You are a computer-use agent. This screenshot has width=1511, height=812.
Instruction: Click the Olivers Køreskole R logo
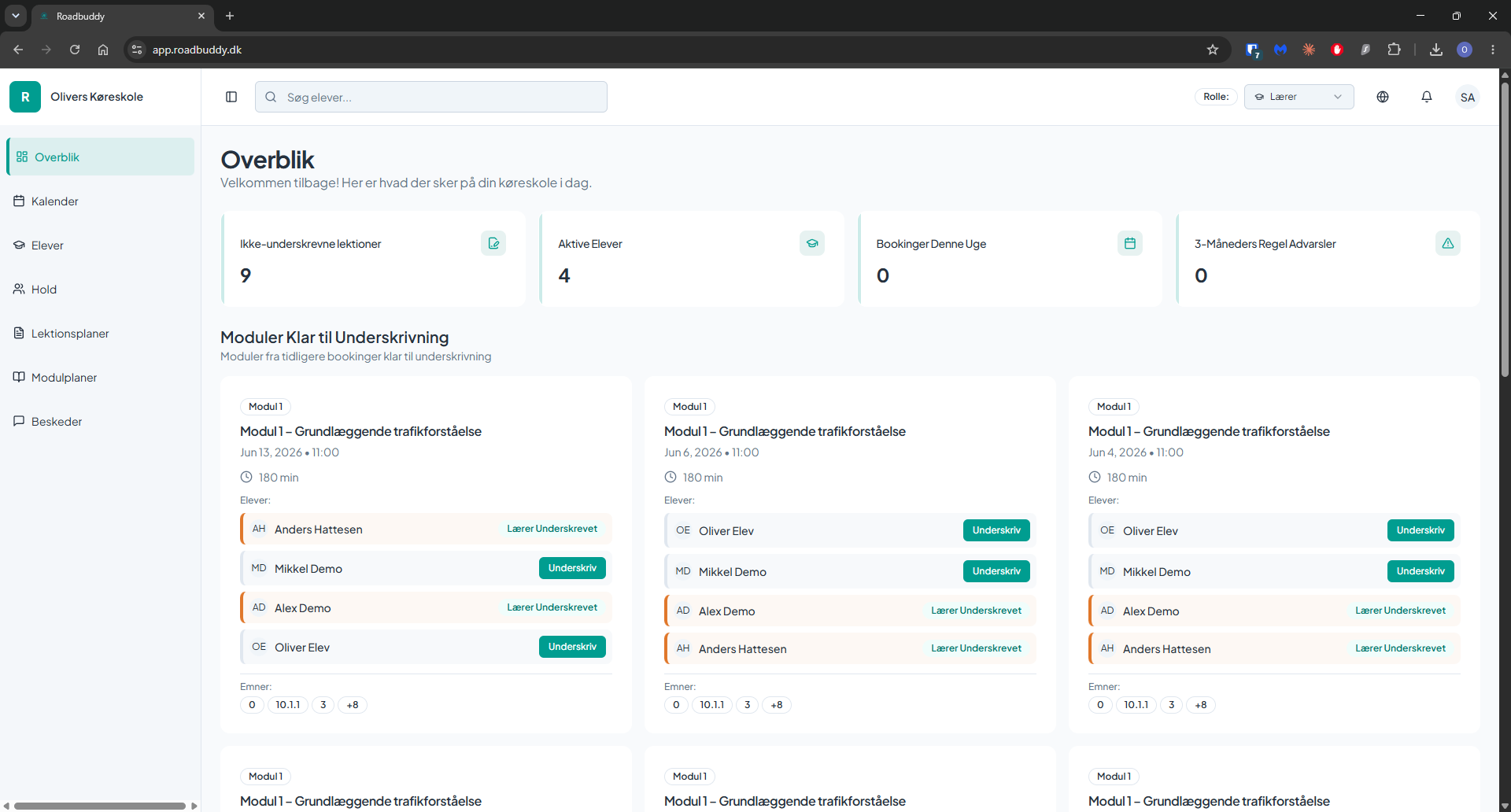pos(25,97)
